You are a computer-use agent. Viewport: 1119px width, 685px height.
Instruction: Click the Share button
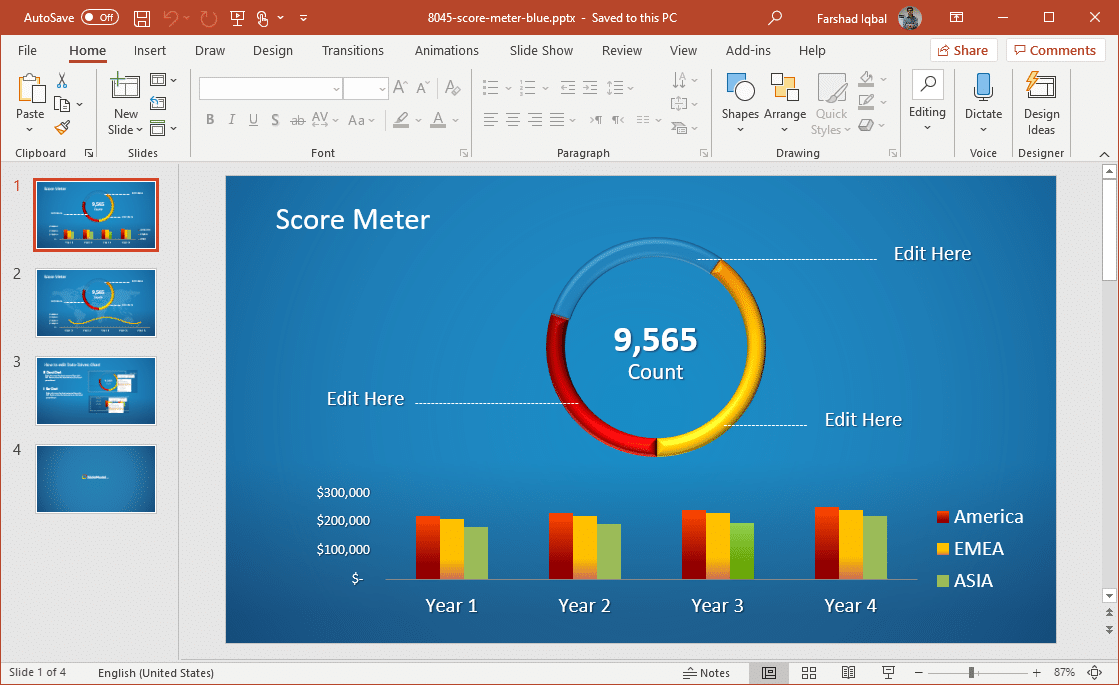(963, 51)
